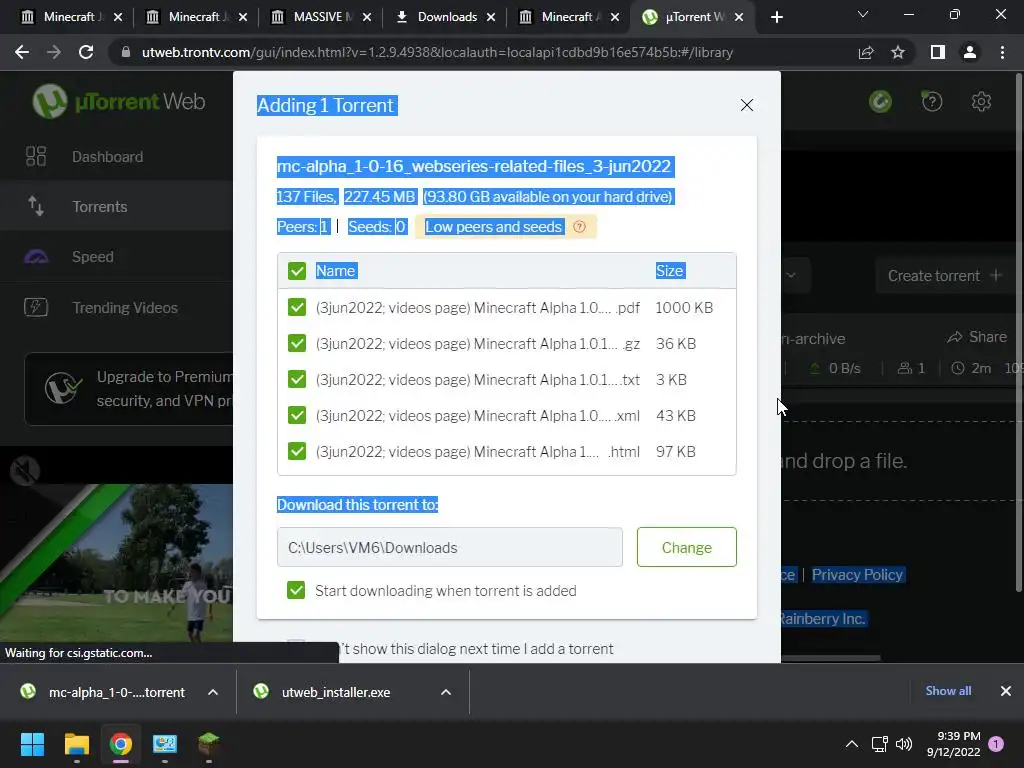Go back in browser history
The image size is (1024, 768).
tap(22, 52)
